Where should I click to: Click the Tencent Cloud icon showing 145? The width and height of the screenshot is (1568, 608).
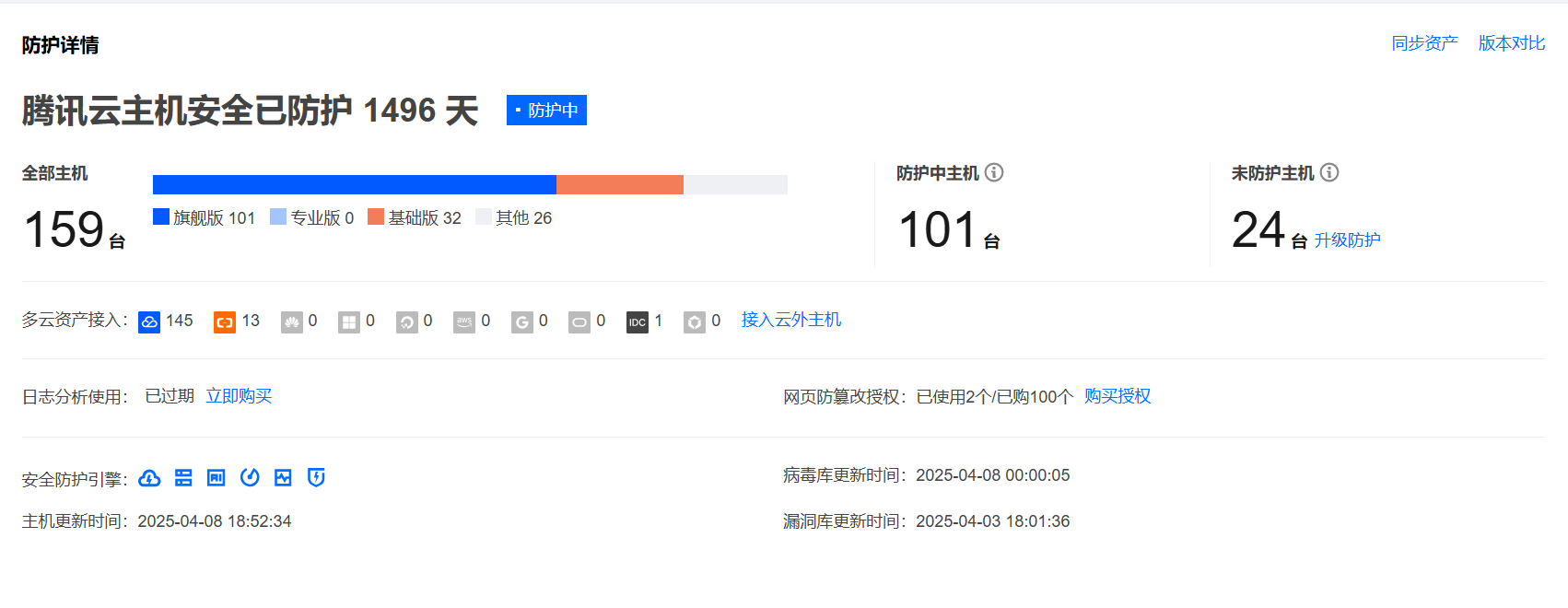[149, 322]
